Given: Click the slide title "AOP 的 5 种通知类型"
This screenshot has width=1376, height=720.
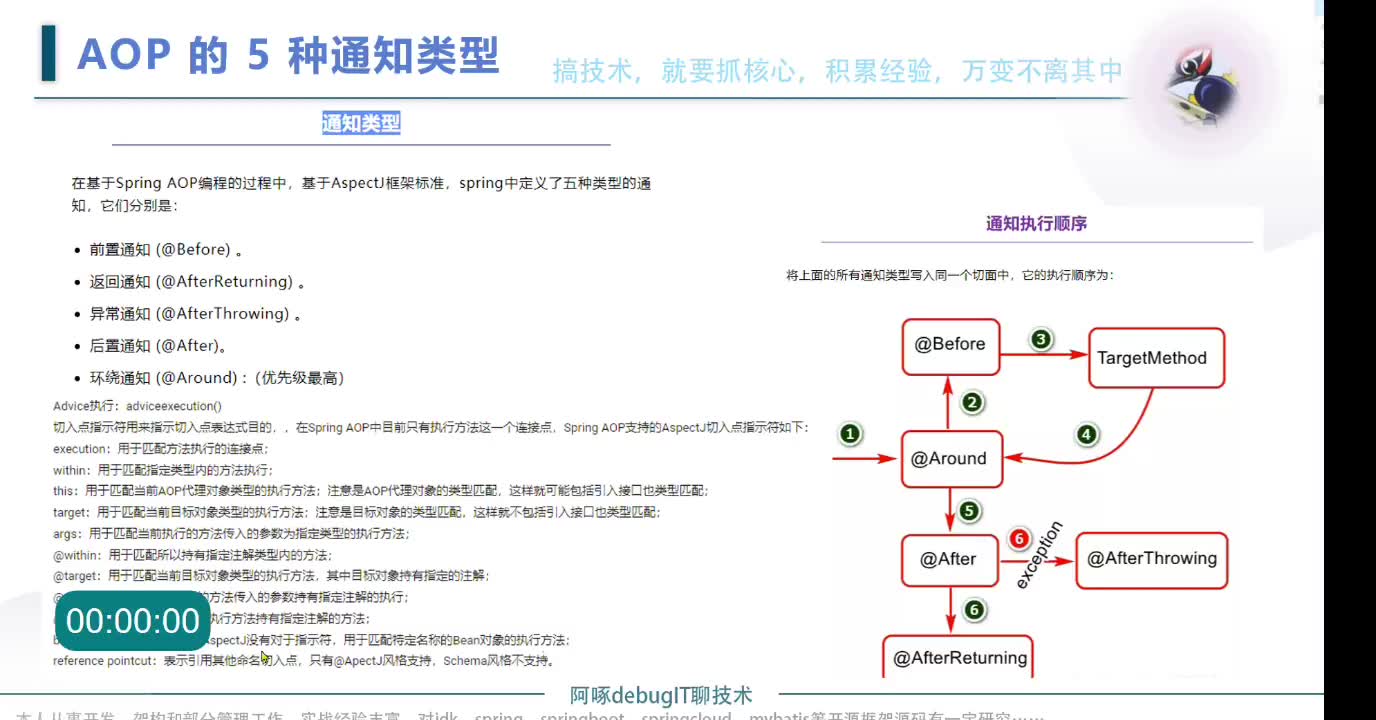Looking at the screenshot, I should point(288,54).
